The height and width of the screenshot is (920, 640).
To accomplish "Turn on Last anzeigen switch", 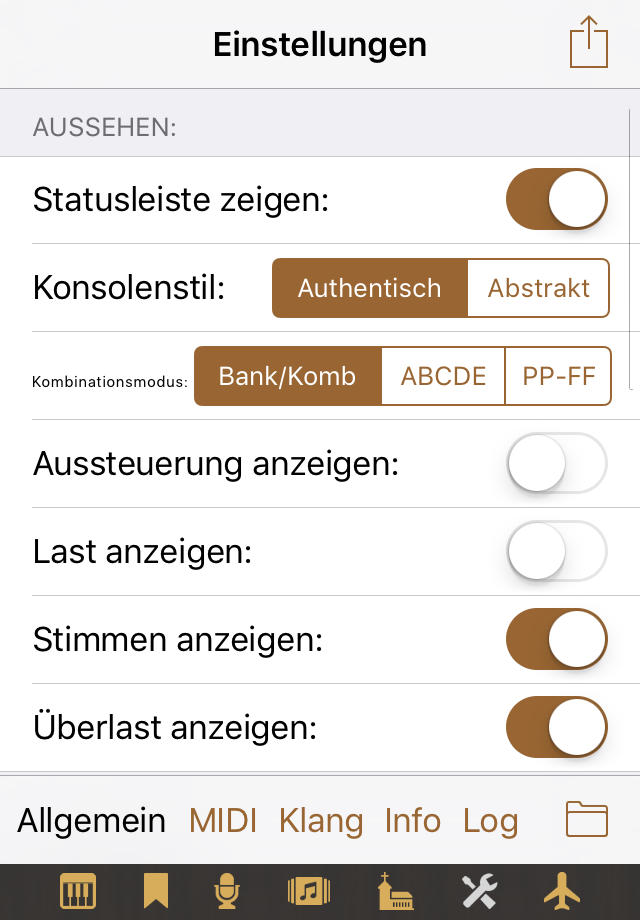I will point(557,552).
